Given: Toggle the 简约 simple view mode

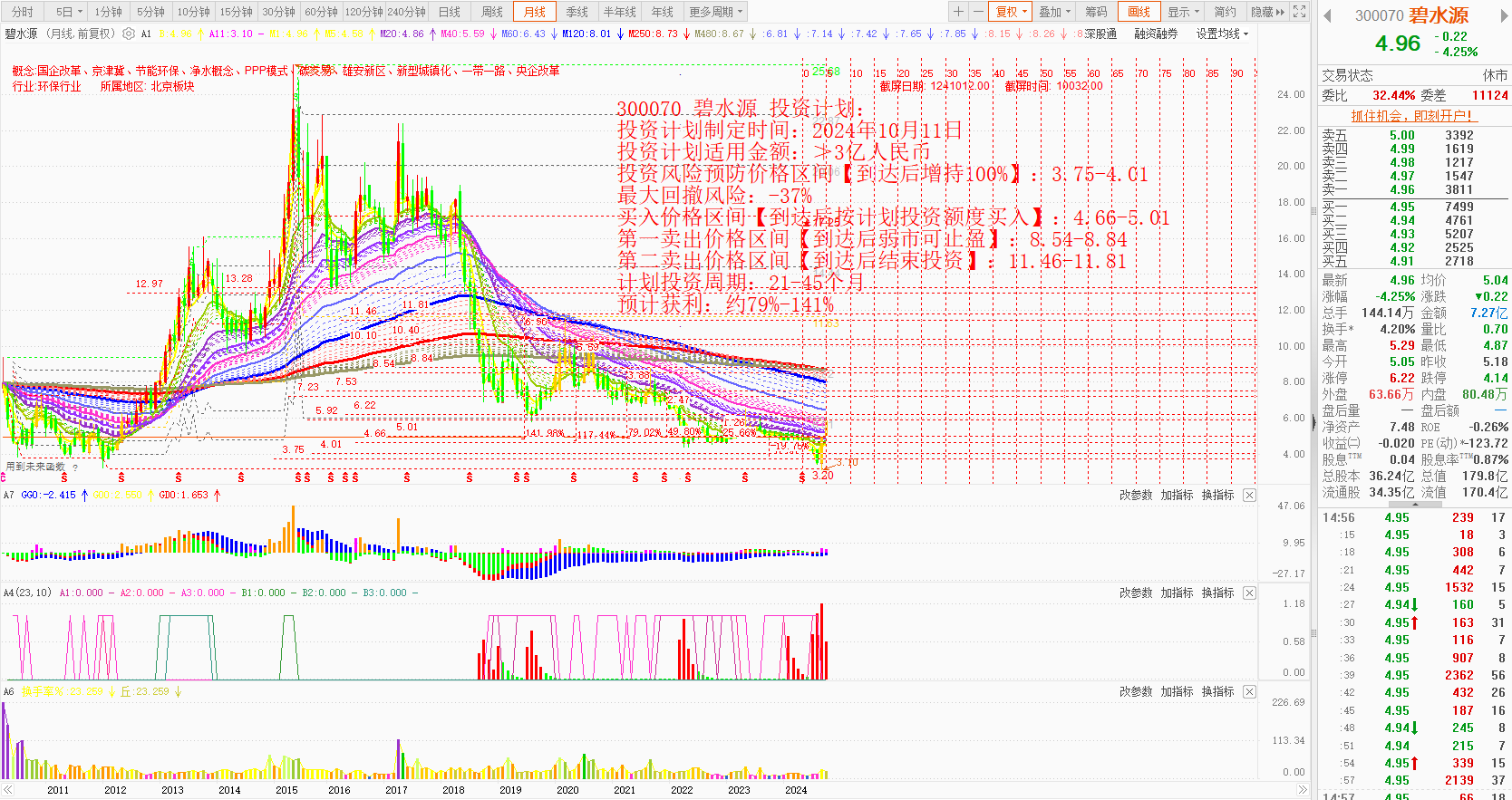Looking at the screenshot, I should point(1225,12).
